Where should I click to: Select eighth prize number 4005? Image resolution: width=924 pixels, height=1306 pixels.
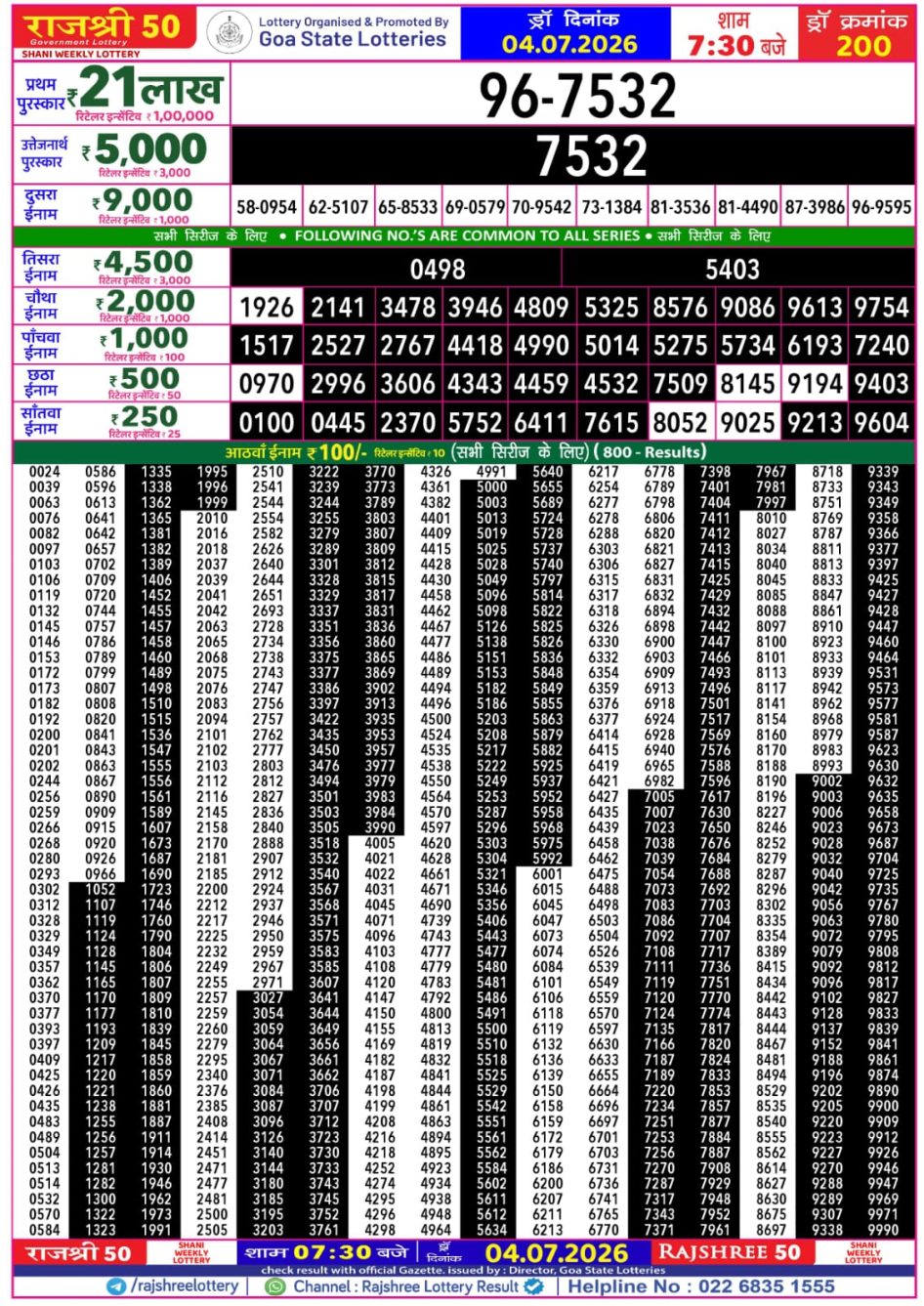tap(380, 843)
